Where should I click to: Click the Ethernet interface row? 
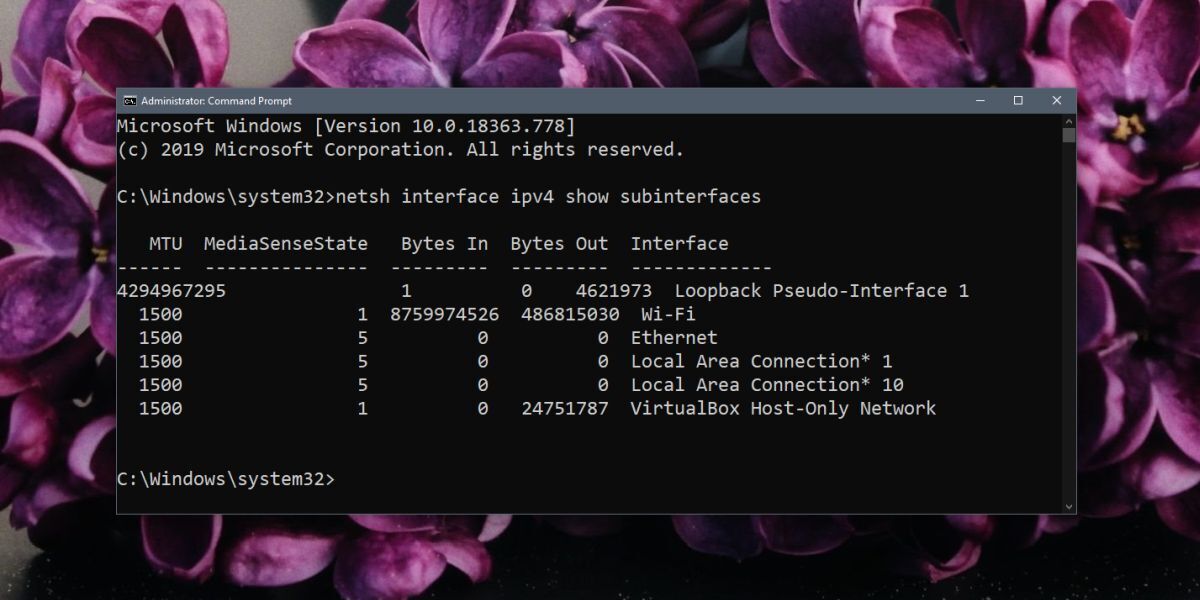tap(675, 338)
